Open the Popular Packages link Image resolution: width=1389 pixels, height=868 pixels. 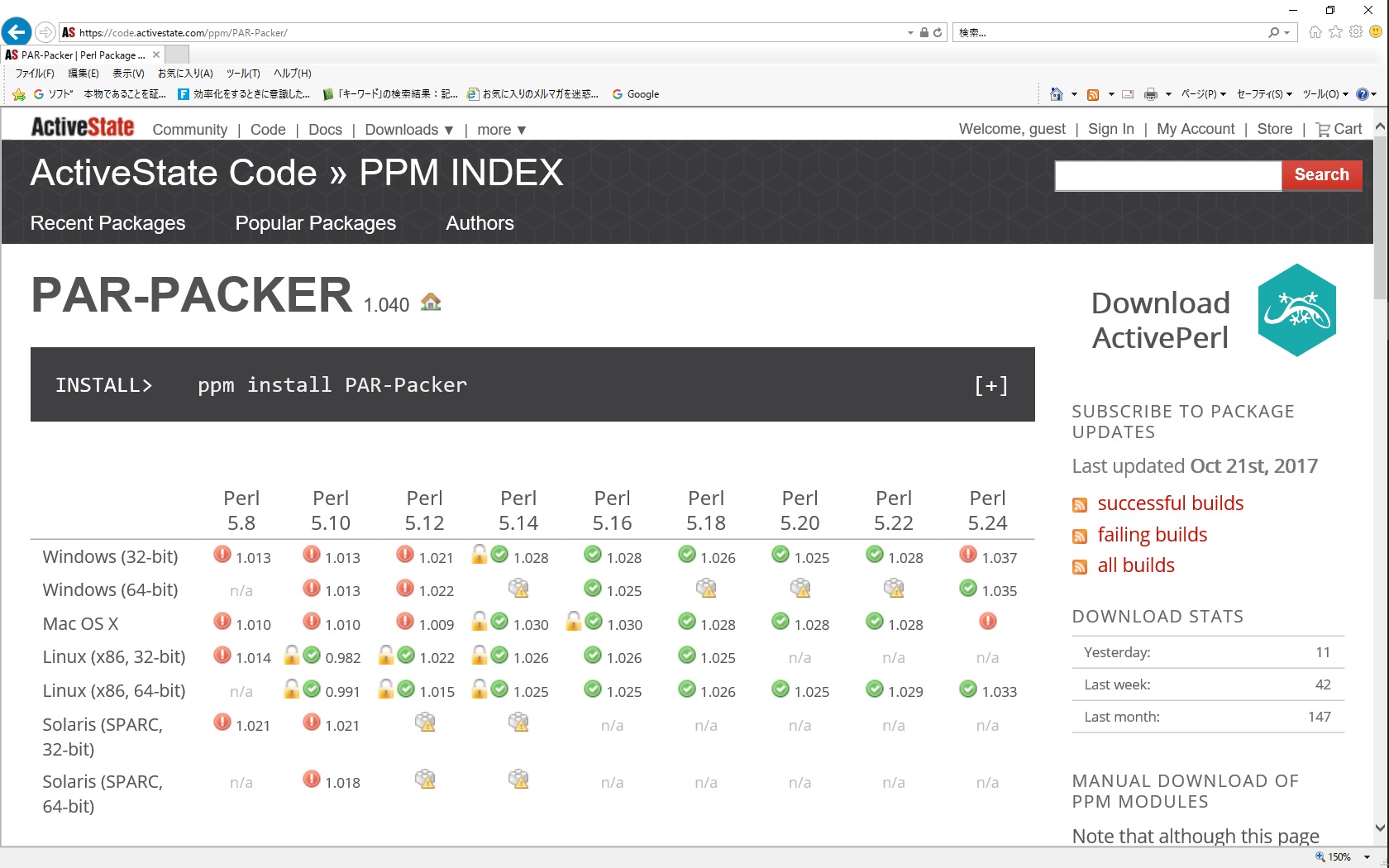[x=315, y=223]
